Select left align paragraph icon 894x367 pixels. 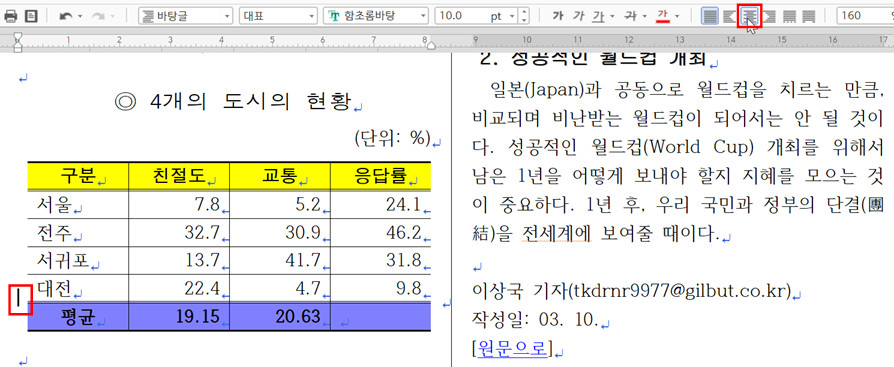729,16
